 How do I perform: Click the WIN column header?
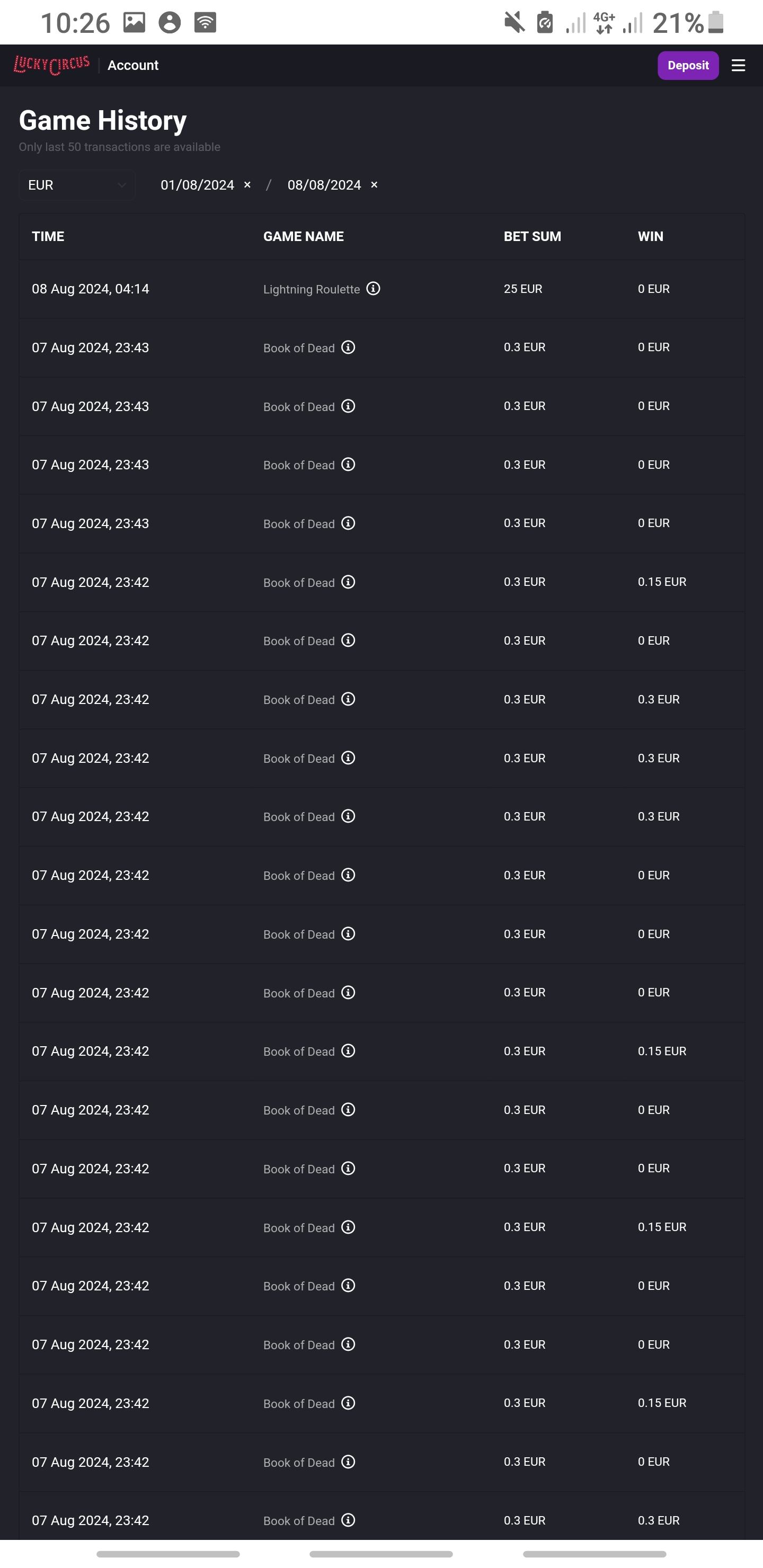coord(650,237)
